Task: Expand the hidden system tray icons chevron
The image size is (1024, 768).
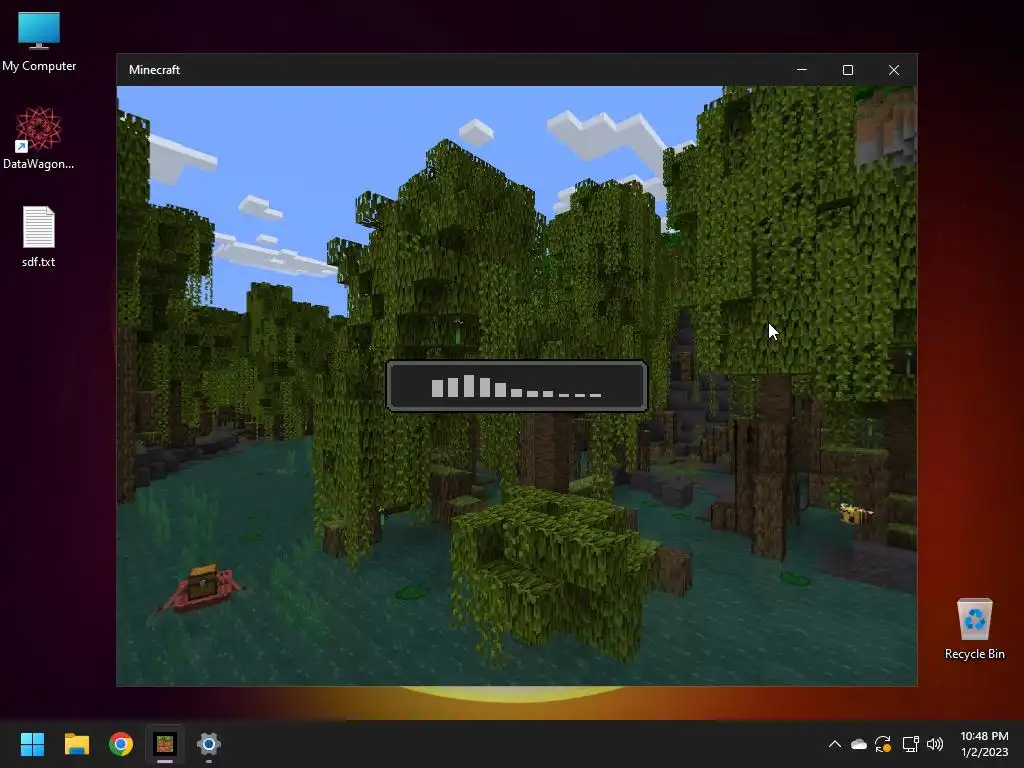Action: pos(835,744)
